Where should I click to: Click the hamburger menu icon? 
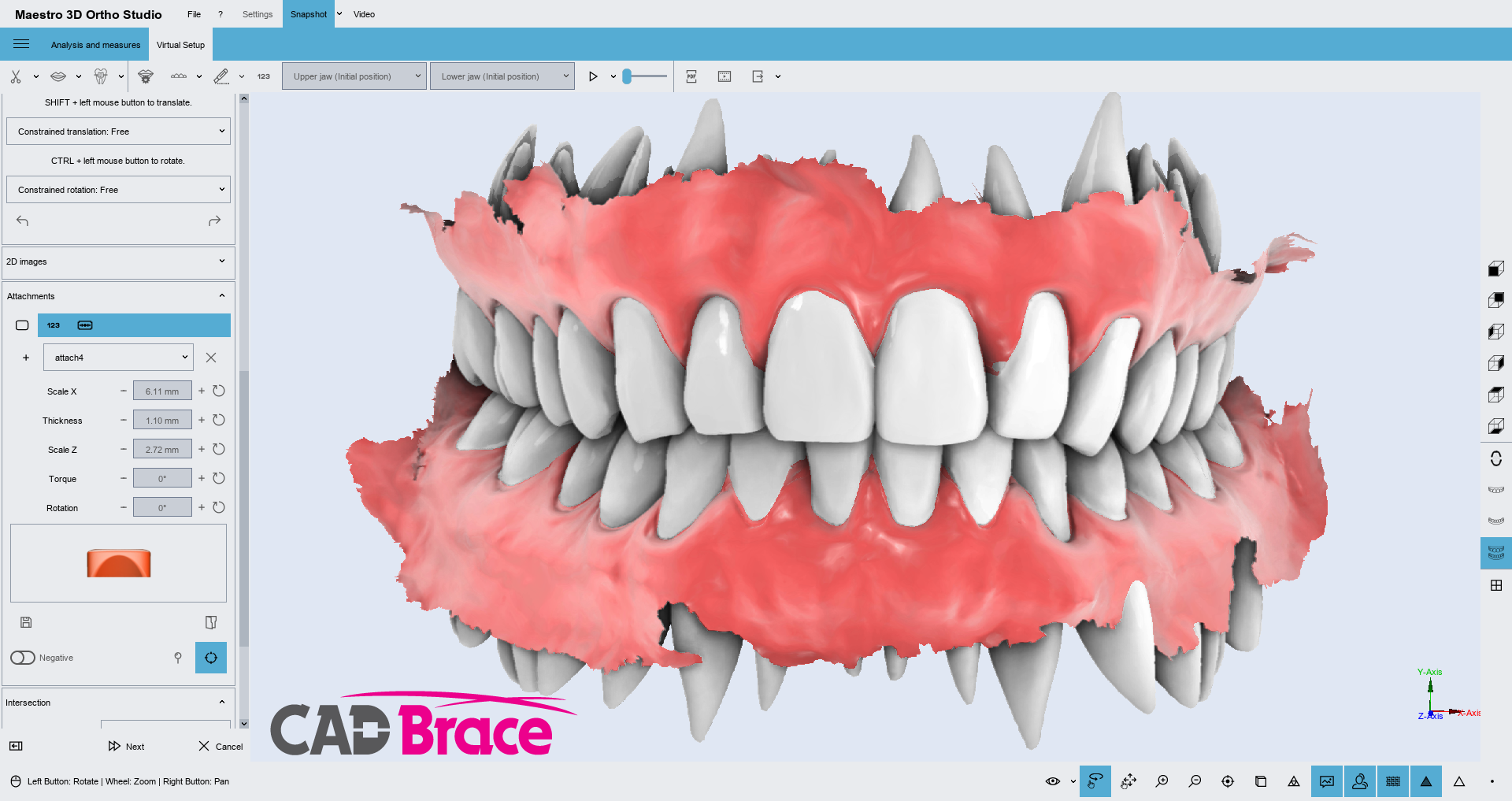(21, 44)
